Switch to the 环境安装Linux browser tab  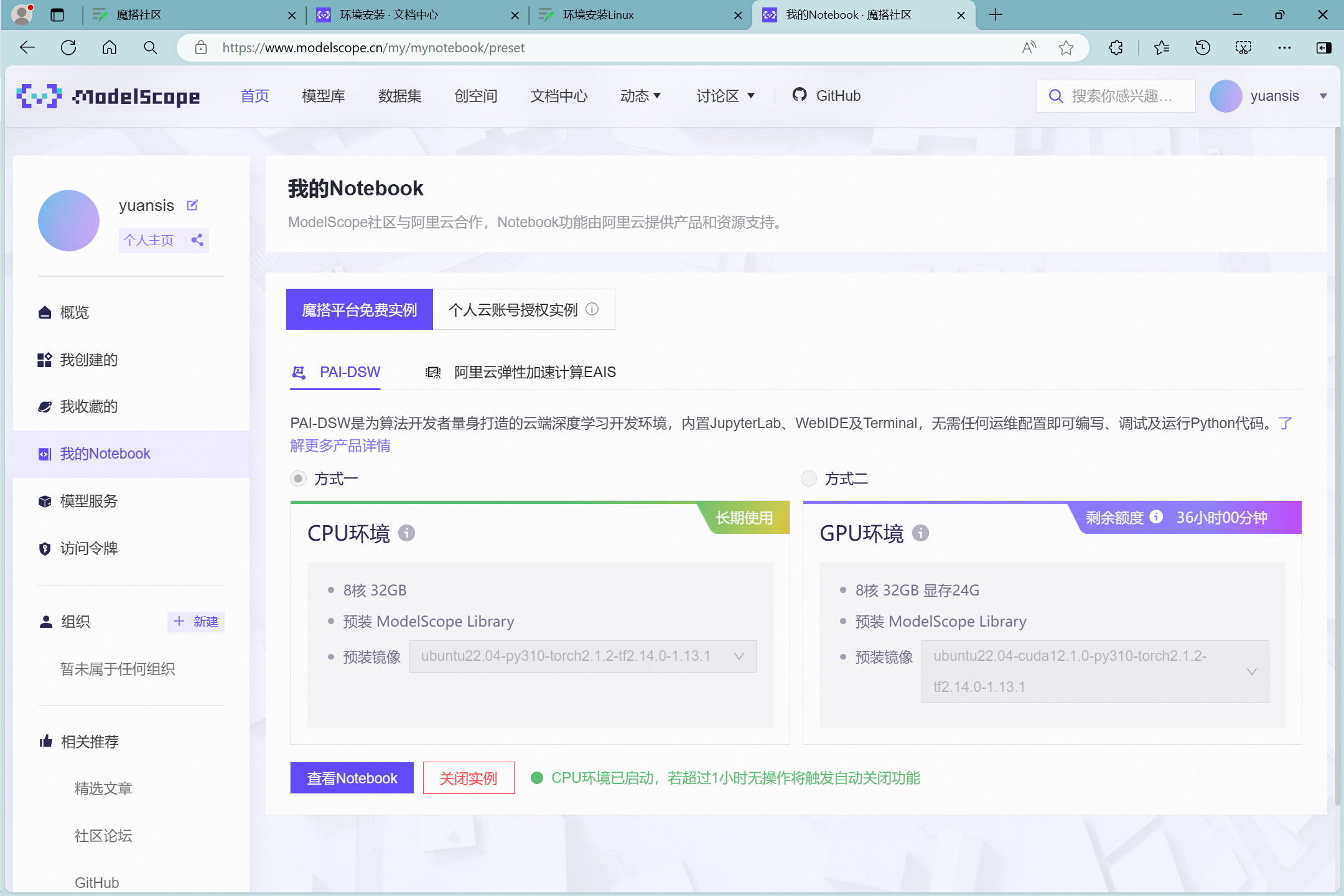[641, 14]
